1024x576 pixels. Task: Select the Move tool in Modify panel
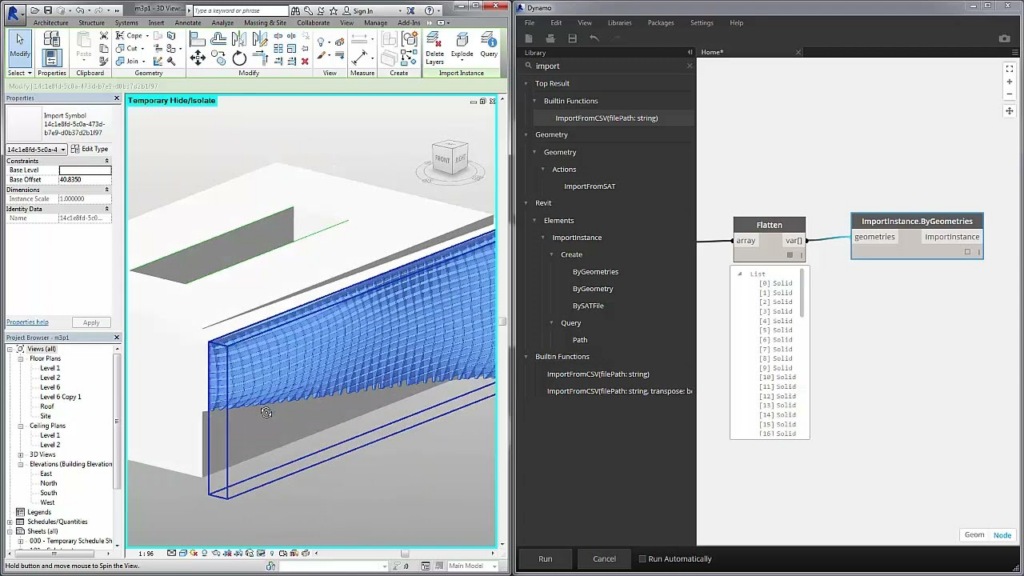coord(197,58)
